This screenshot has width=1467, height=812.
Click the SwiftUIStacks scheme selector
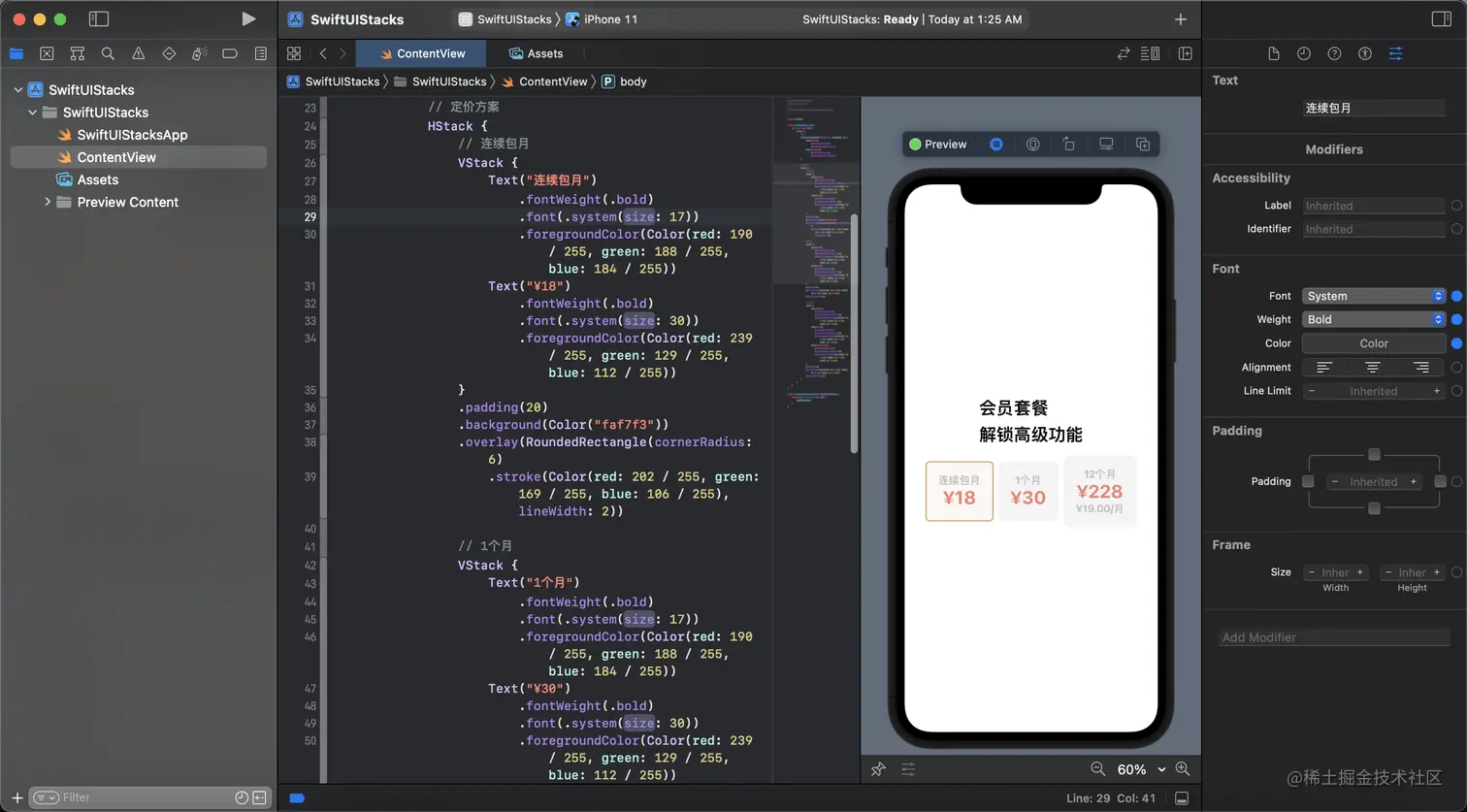point(505,19)
